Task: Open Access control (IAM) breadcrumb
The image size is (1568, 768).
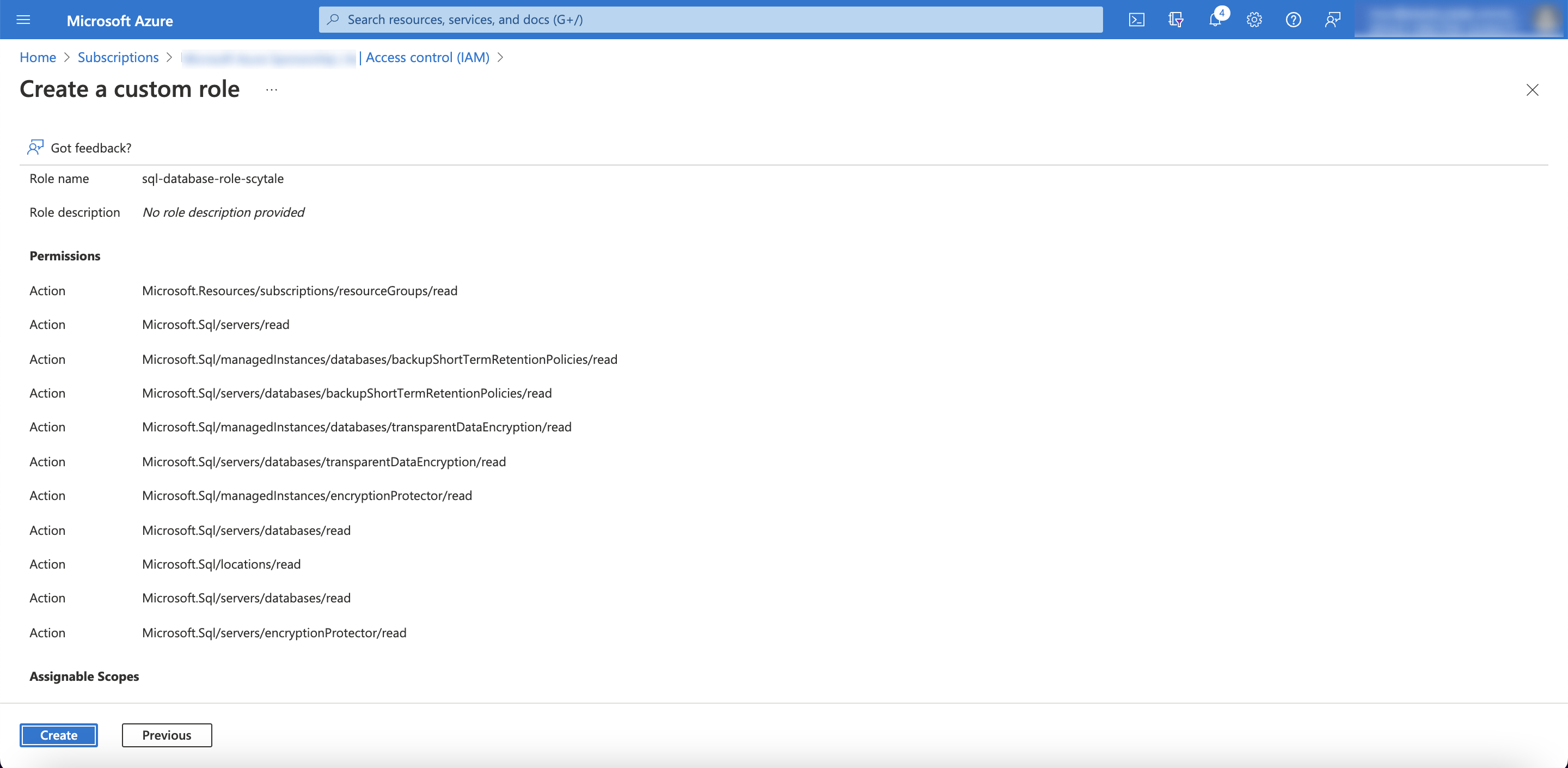Action: [427, 57]
